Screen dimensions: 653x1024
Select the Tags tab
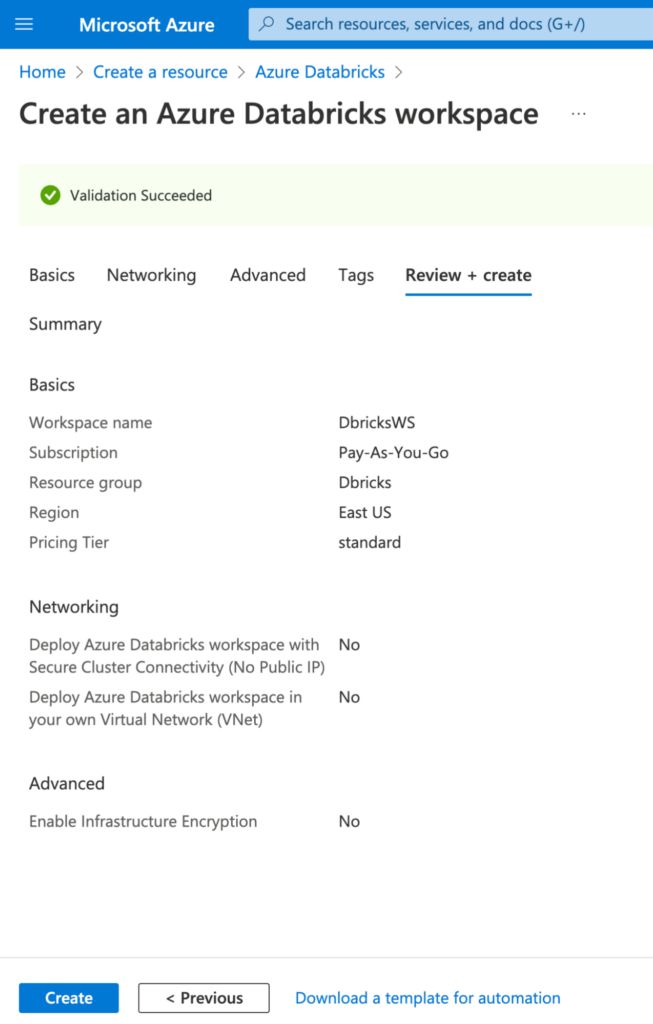tap(356, 275)
